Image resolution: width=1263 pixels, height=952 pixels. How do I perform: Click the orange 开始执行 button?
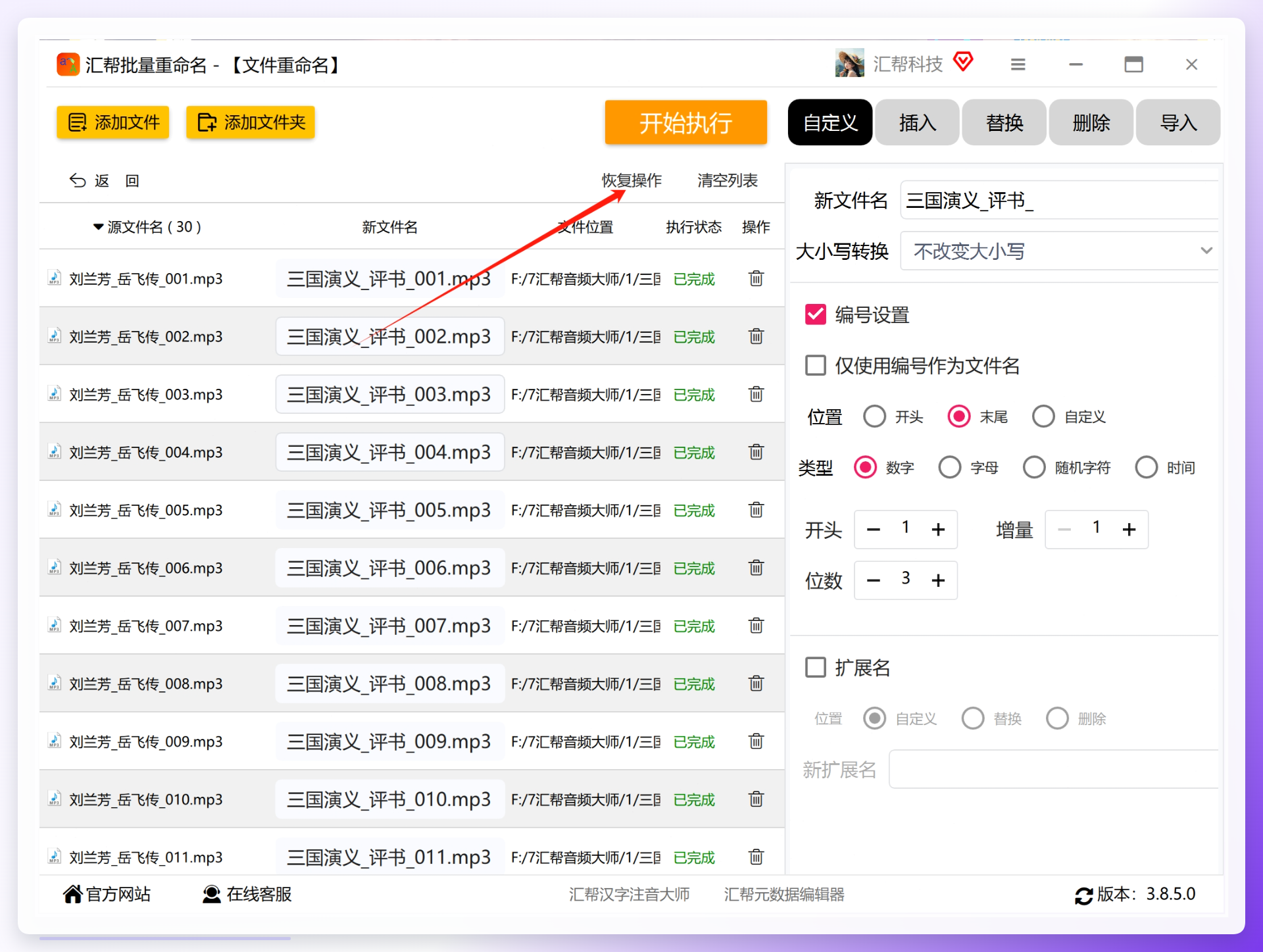(x=686, y=122)
